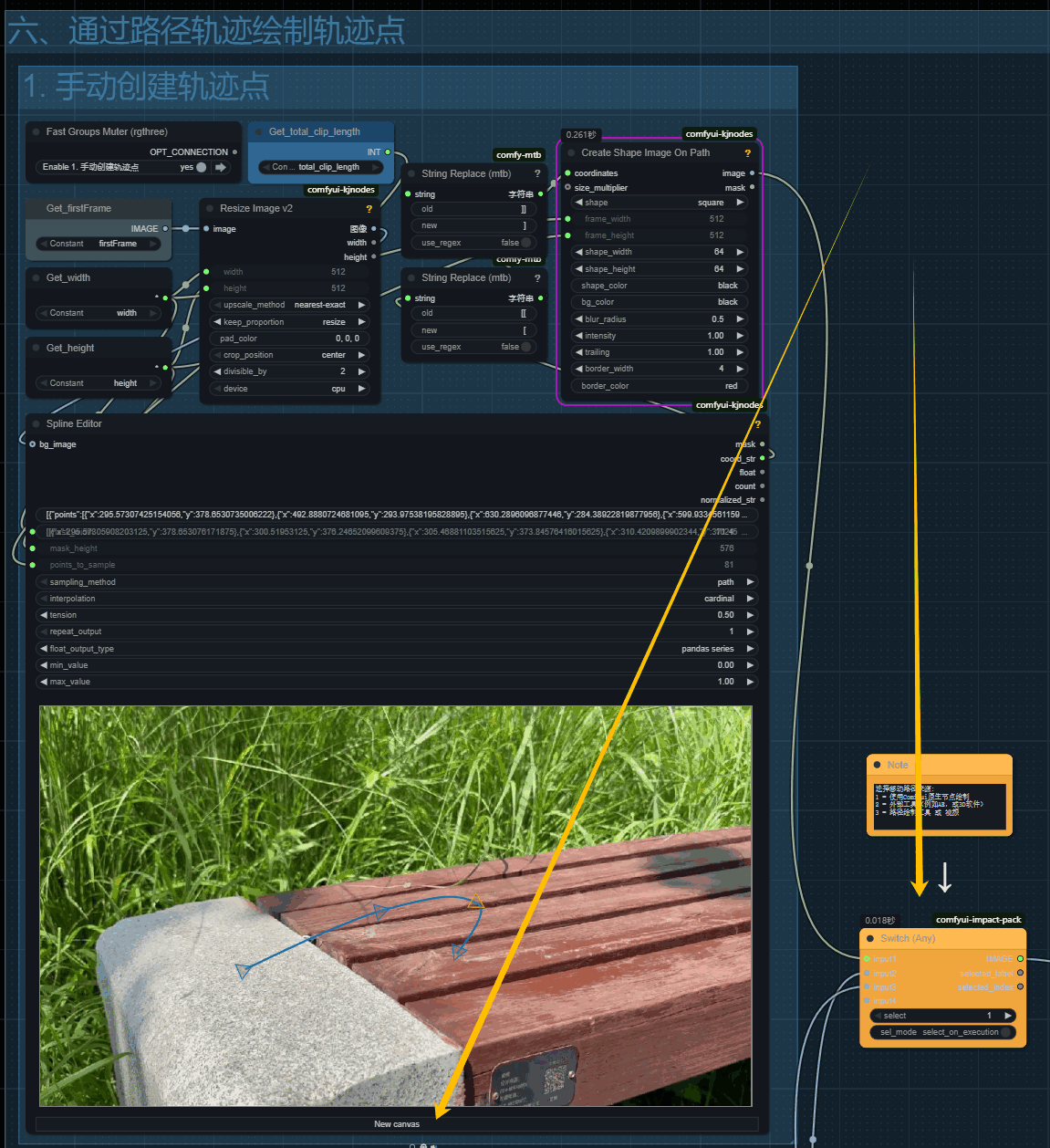Click the tension slider set to 0.50
Viewport: 1050px width, 1148px height.
tap(396, 615)
